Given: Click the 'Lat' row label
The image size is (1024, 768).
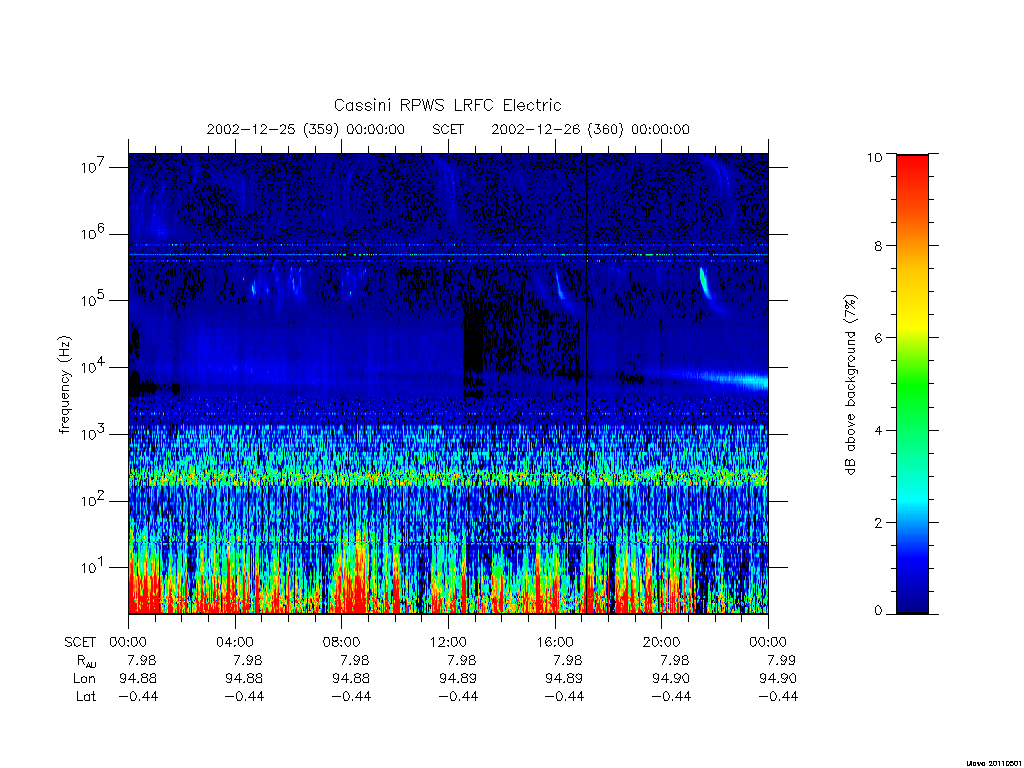Looking at the screenshot, I should (86, 697).
